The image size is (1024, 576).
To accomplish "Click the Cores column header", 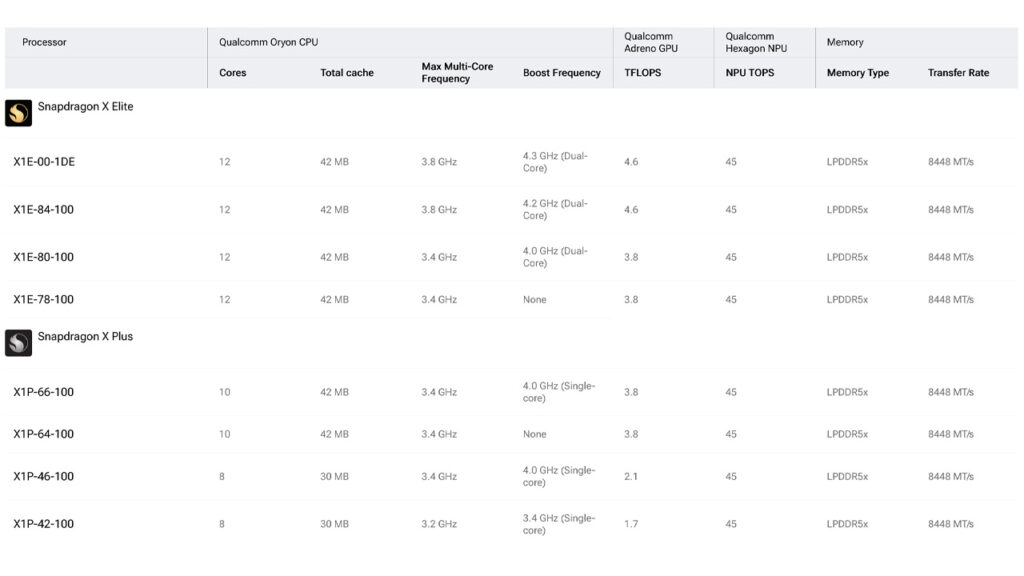I will point(232,72).
